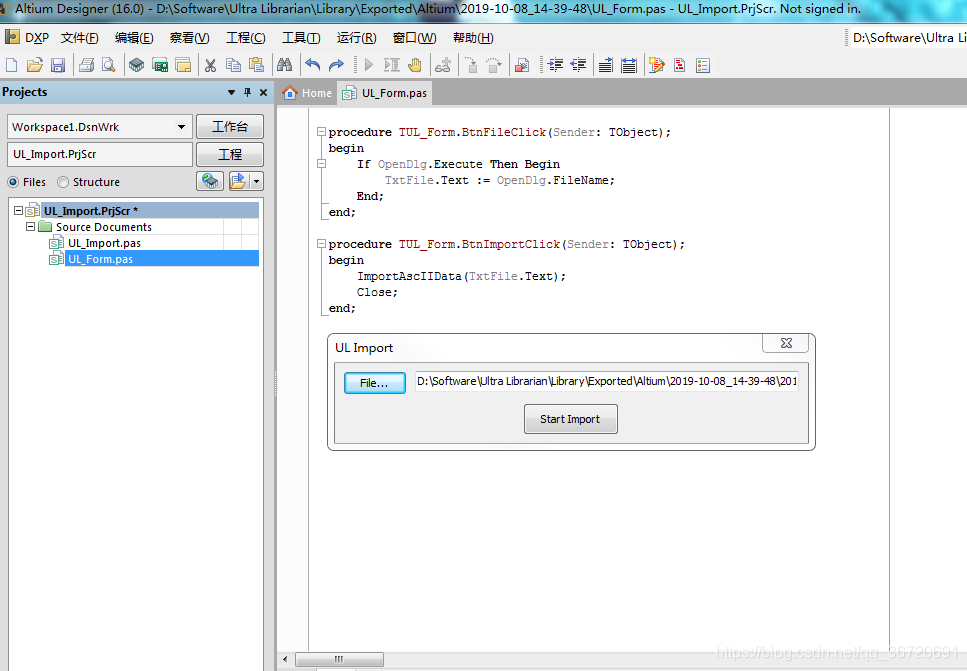Open dropdown arrow beside the folder view icon

257,181
